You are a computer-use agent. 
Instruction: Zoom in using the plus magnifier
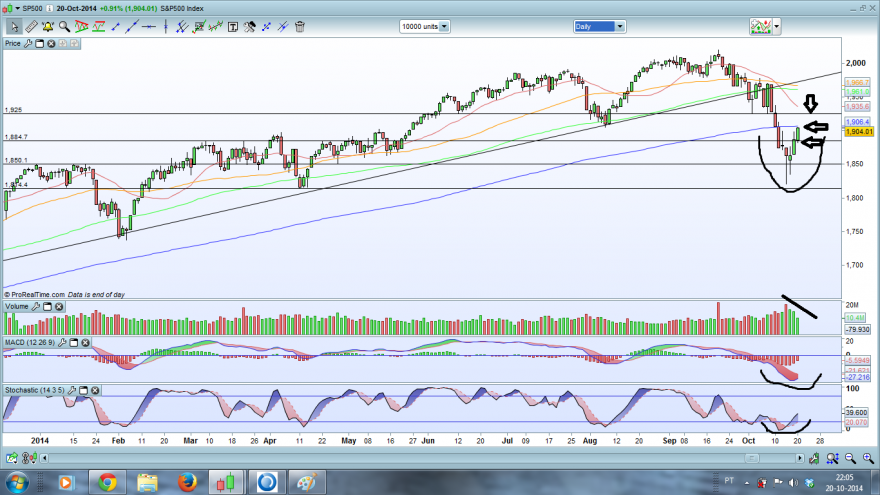(x=868, y=459)
